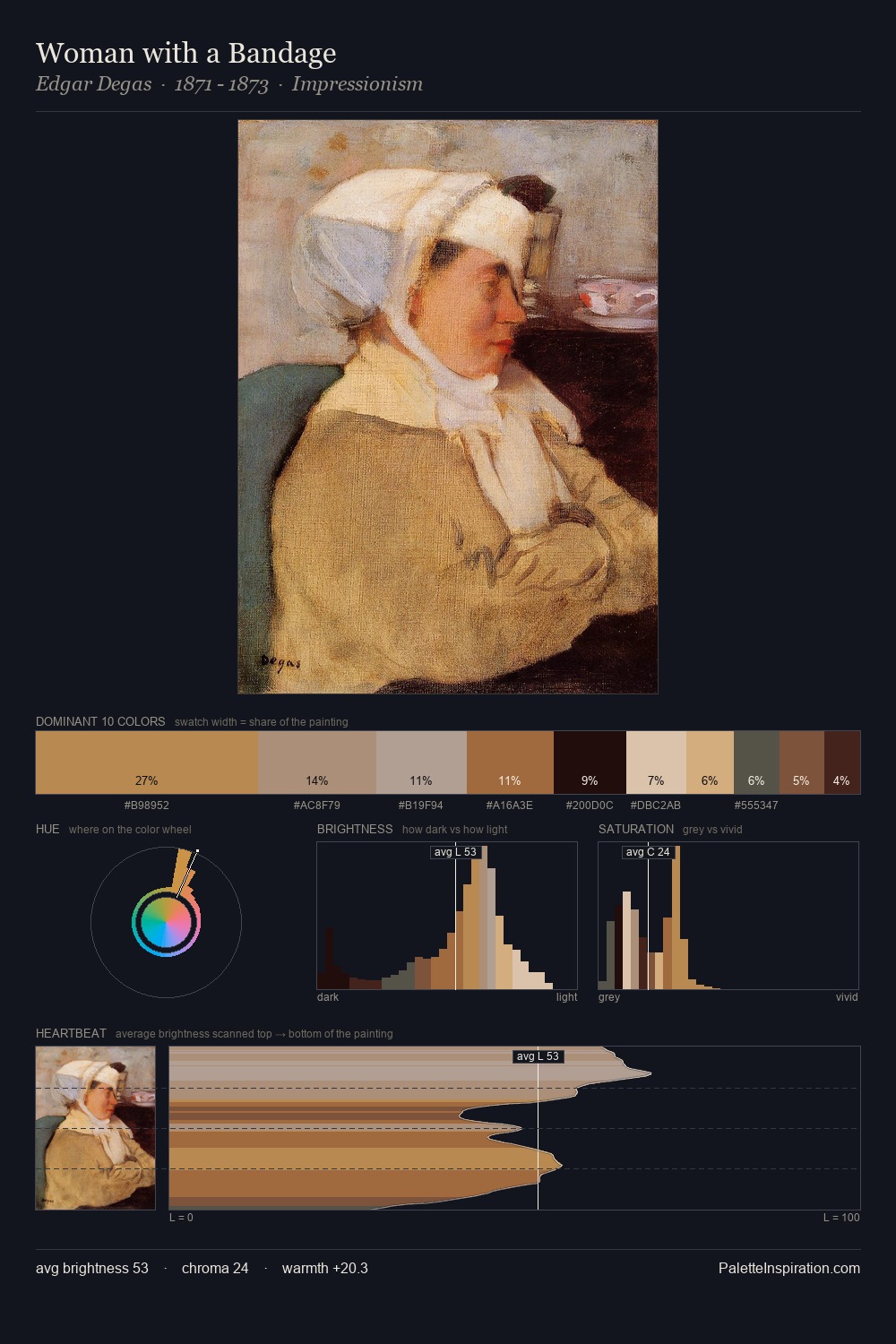Click the hex code #200D0C label
Screen dimensions: 896x1344
click(590, 806)
